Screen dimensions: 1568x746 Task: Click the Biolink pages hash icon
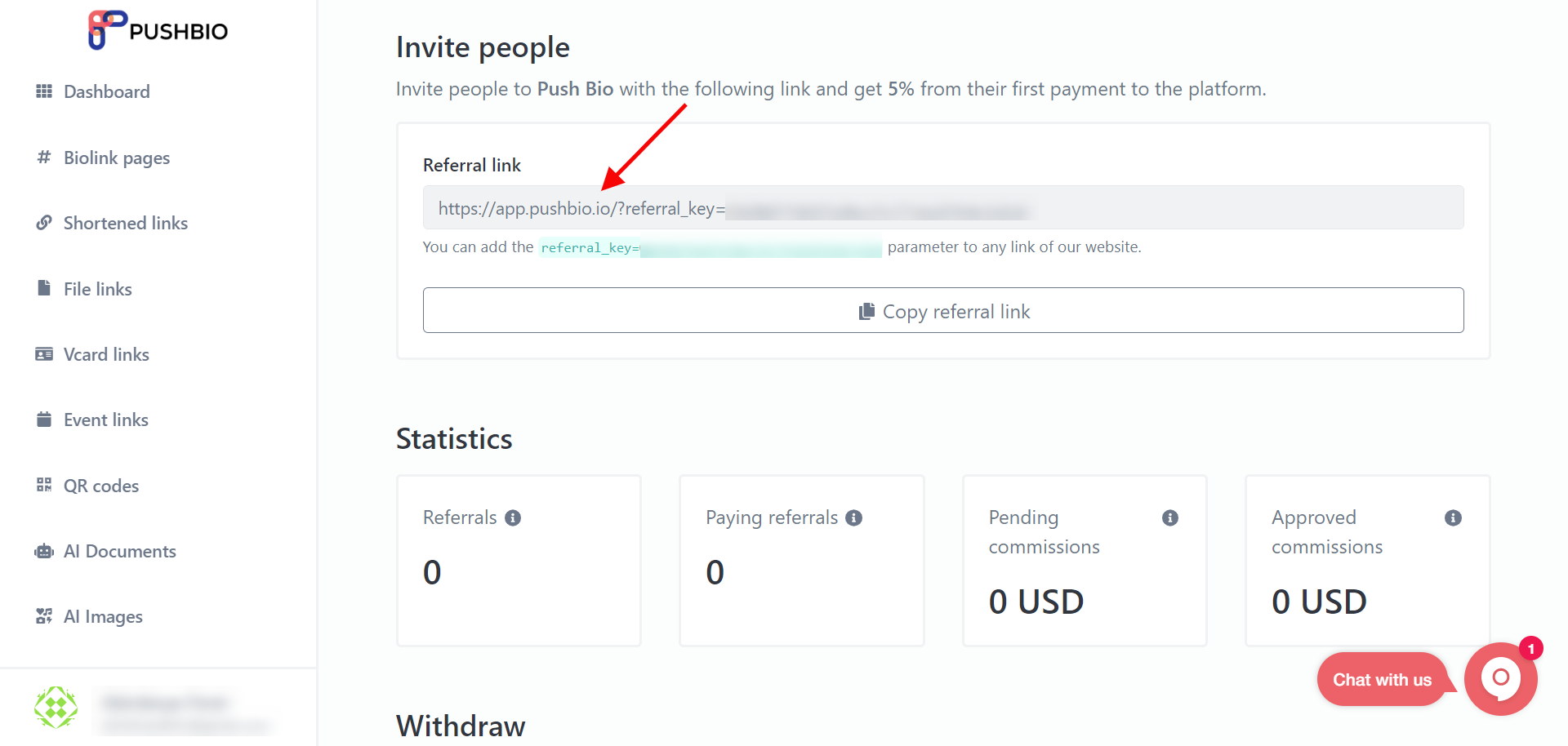tap(44, 157)
